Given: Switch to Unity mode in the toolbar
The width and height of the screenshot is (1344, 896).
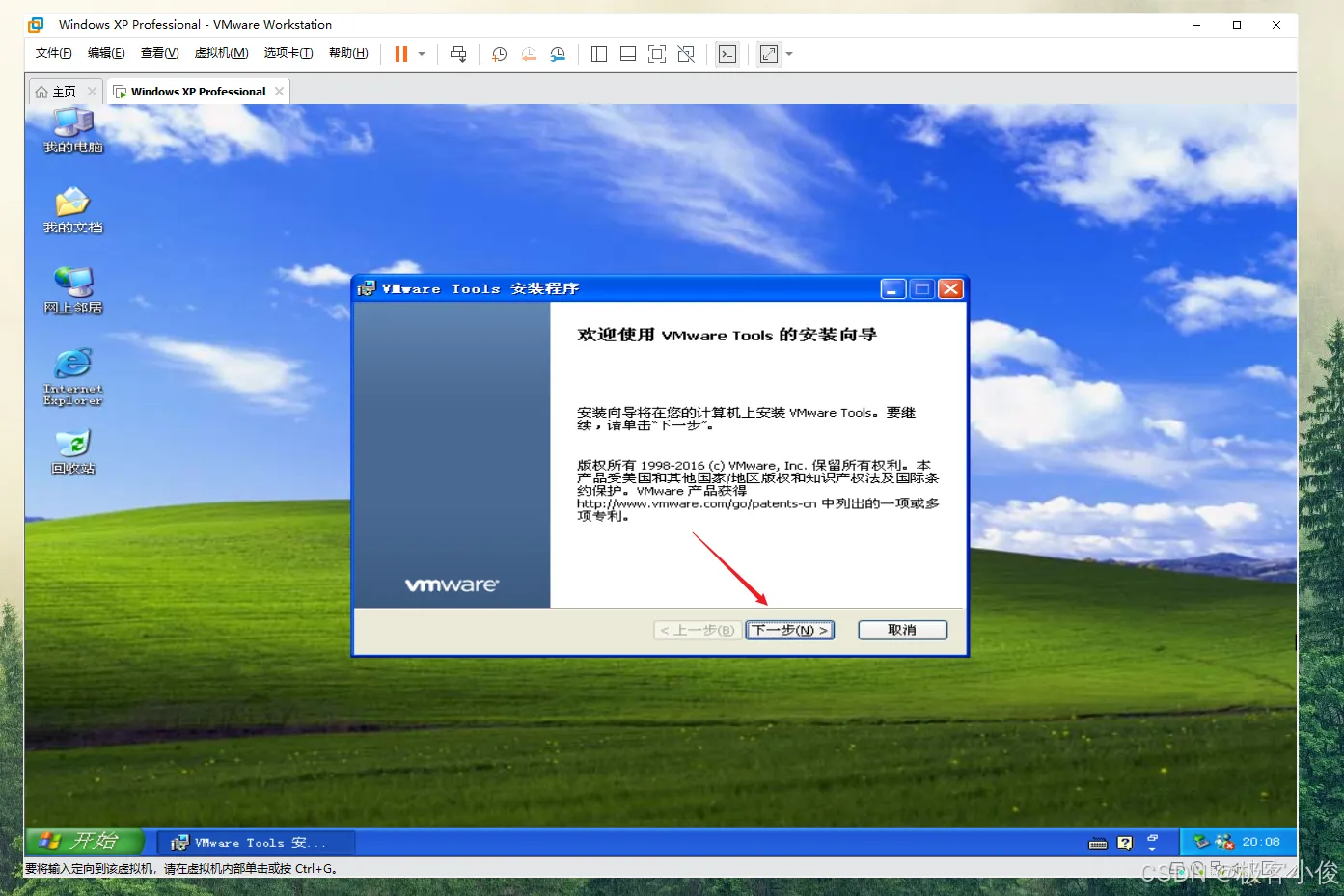Looking at the screenshot, I should pos(686,54).
